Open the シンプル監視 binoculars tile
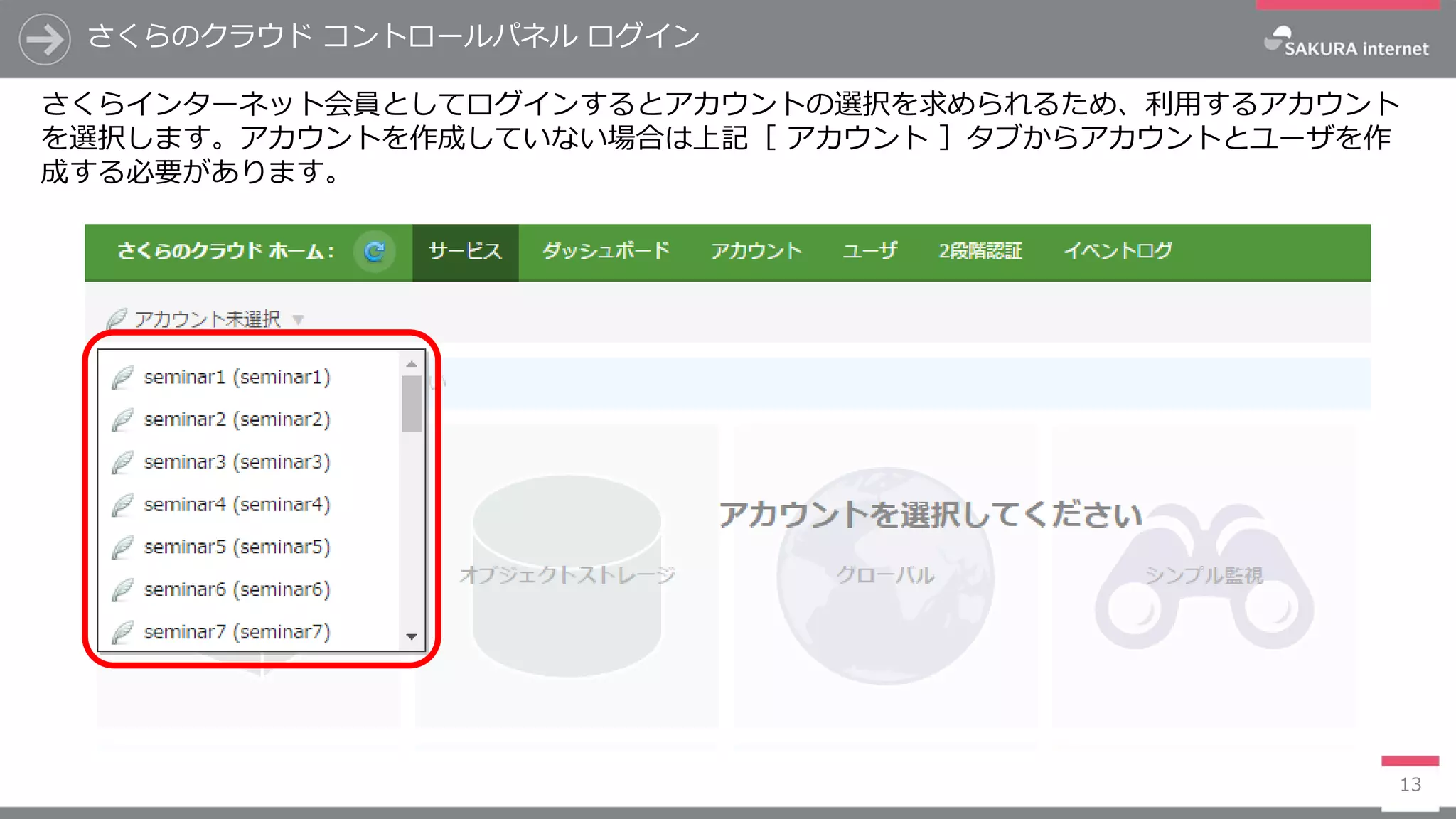Viewport: 1456px width, 819px height. click(x=1204, y=575)
